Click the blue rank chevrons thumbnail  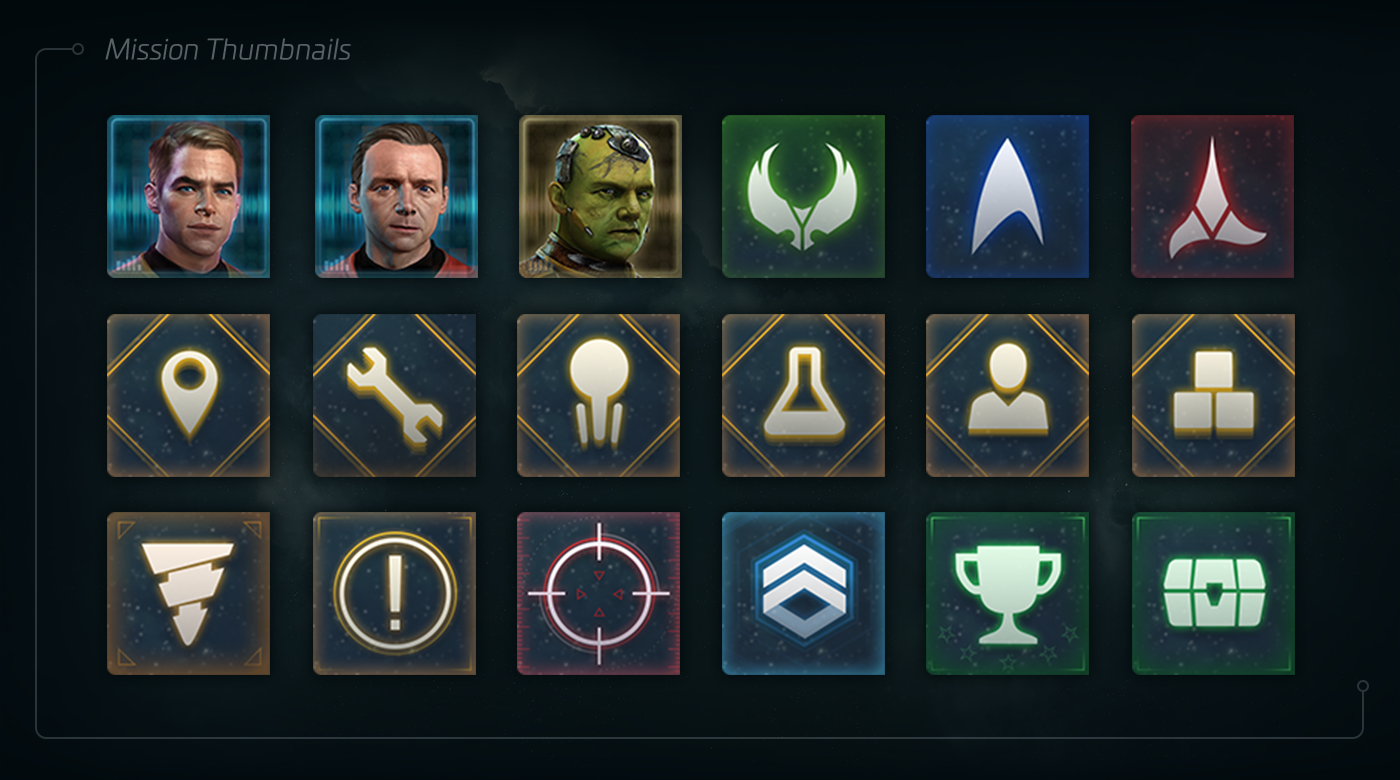tap(804, 594)
